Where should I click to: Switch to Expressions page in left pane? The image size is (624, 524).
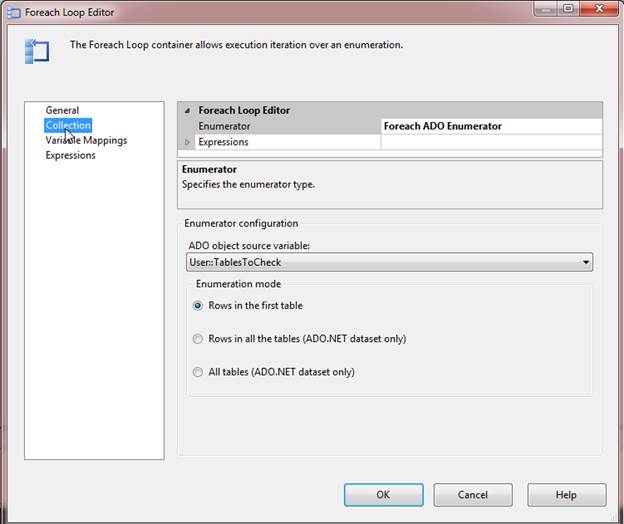coord(70,155)
